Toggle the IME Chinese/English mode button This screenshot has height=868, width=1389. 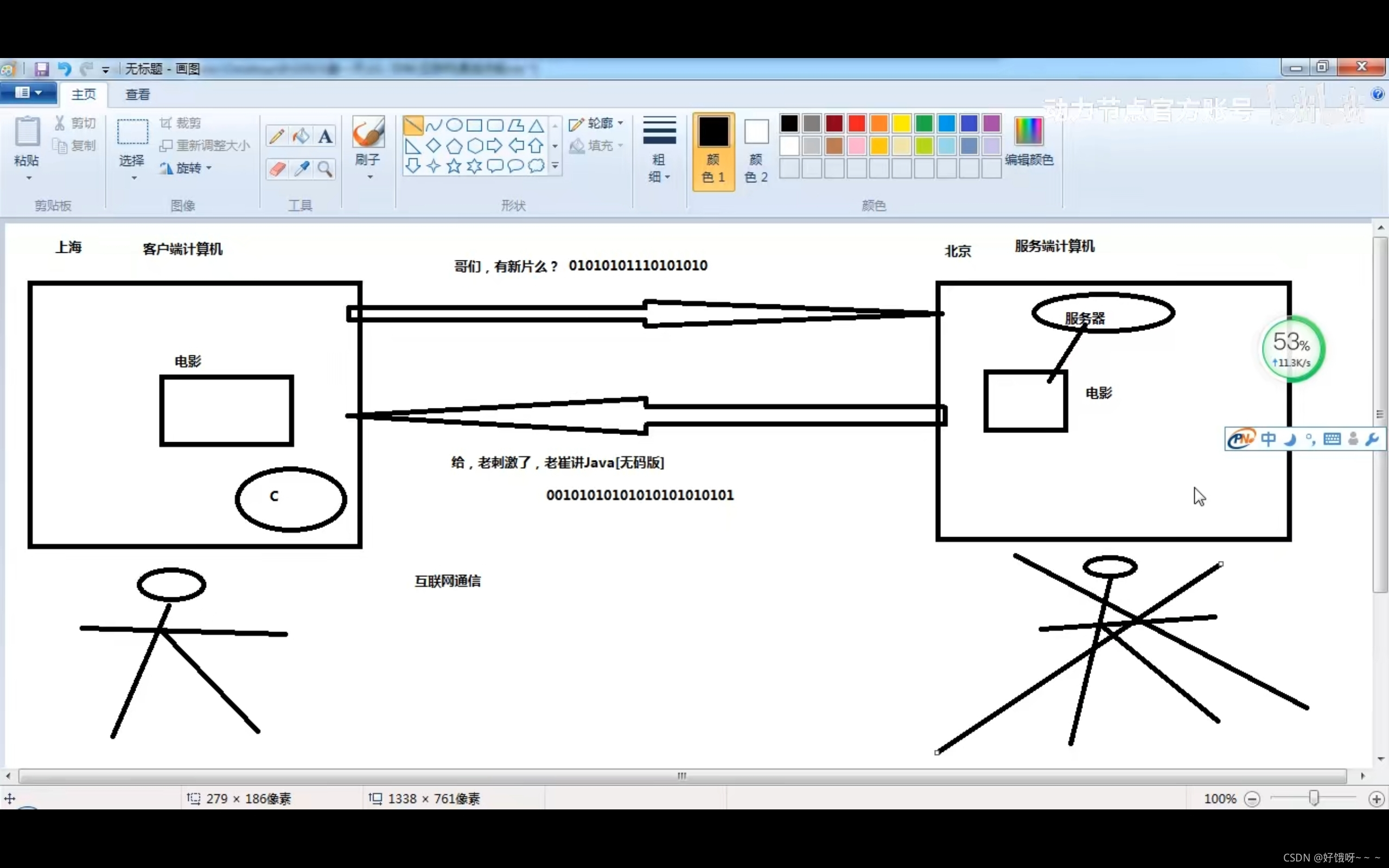pos(1269,439)
